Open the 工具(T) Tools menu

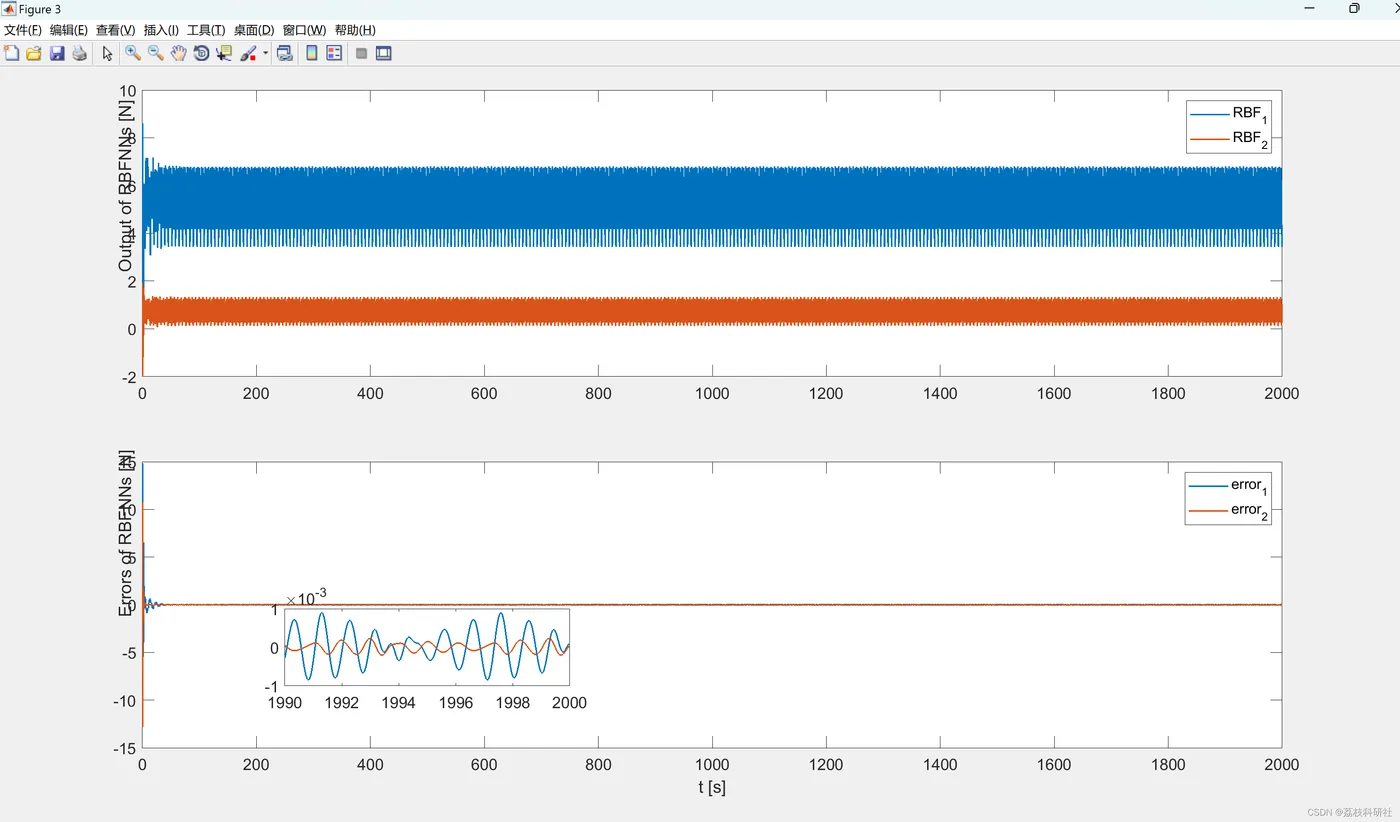[206, 30]
